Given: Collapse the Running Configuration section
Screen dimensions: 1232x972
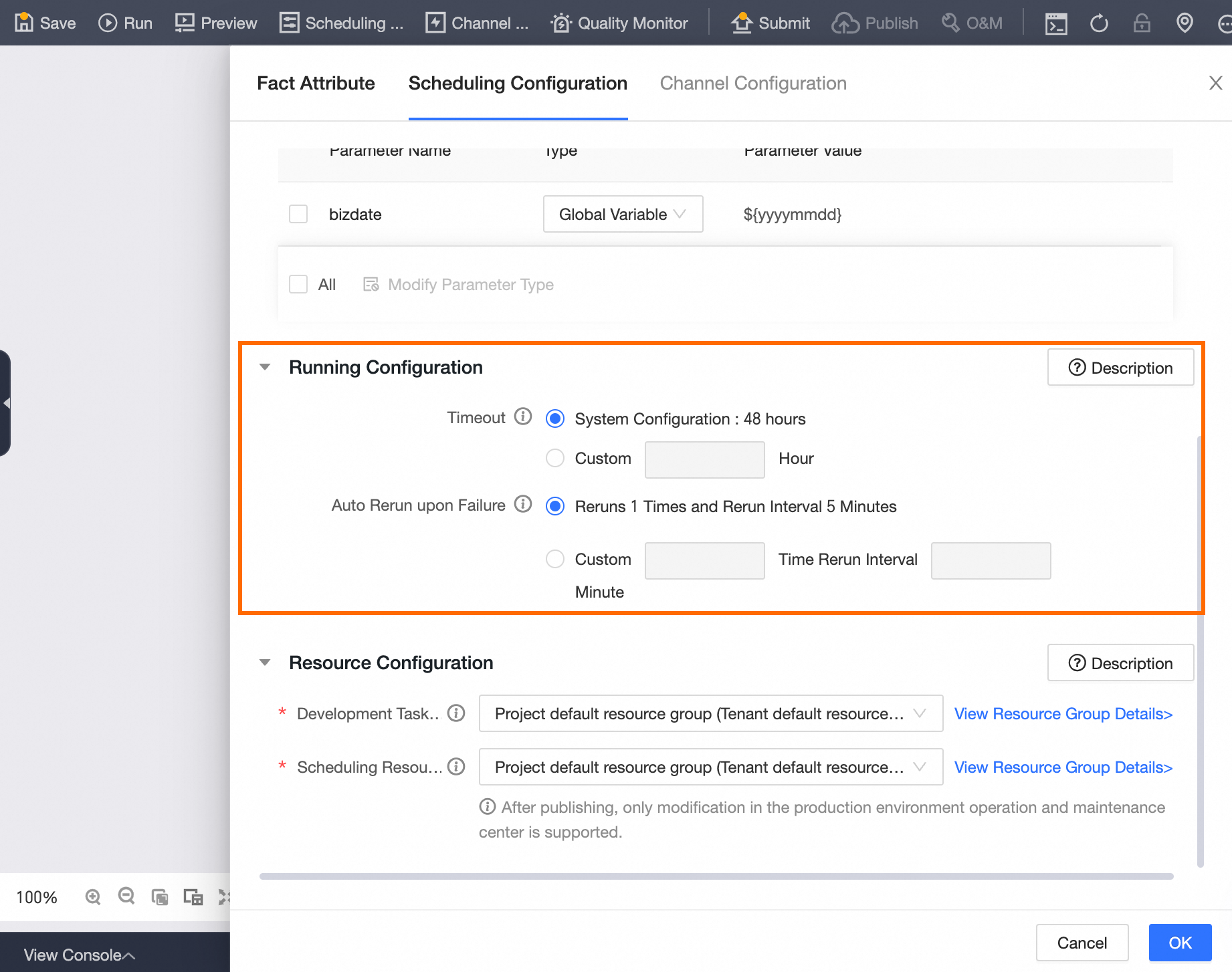Looking at the screenshot, I should (x=265, y=367).
